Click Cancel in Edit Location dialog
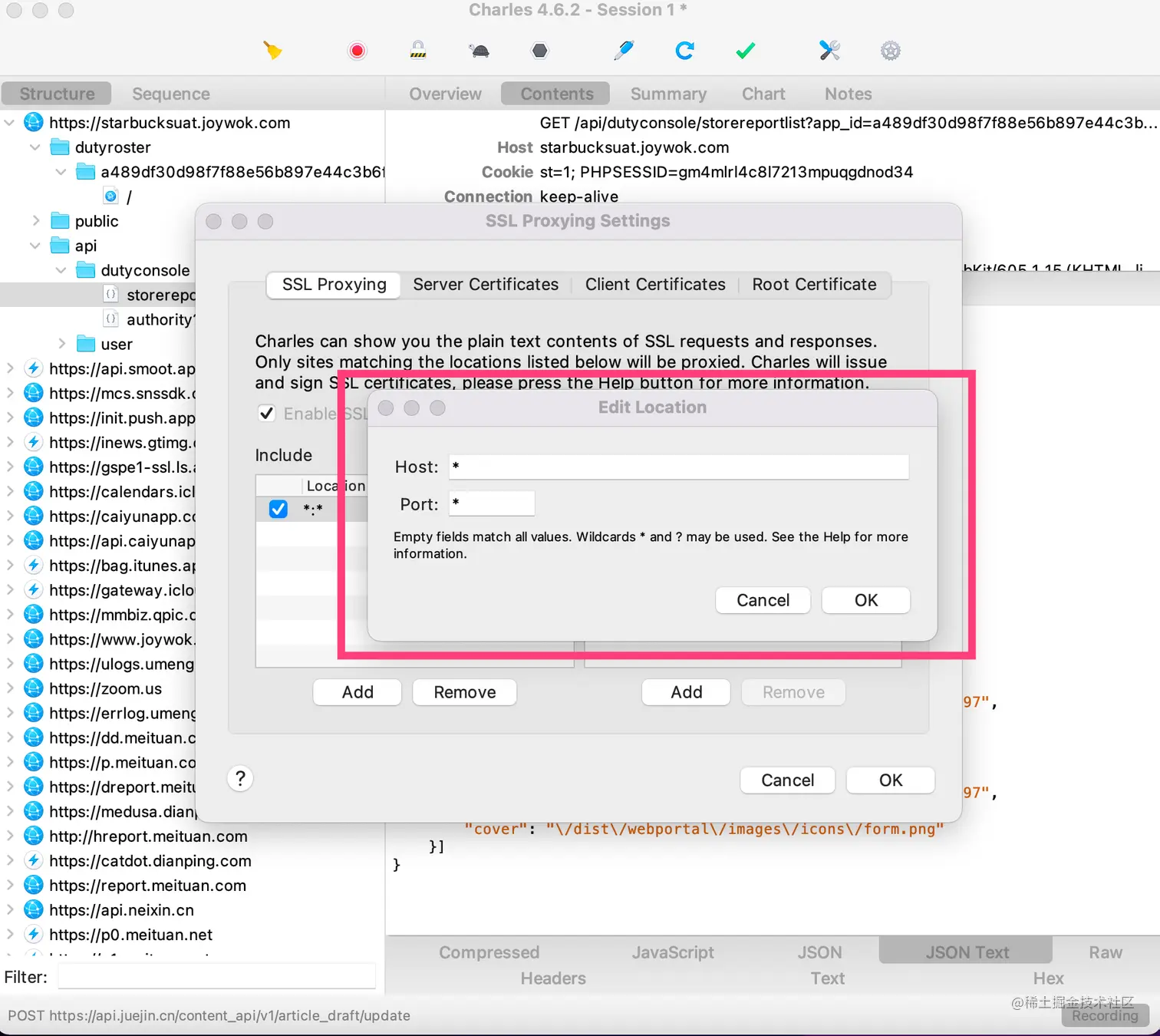This screenshot has width=1160, height=1036. (x=763, y=600)
